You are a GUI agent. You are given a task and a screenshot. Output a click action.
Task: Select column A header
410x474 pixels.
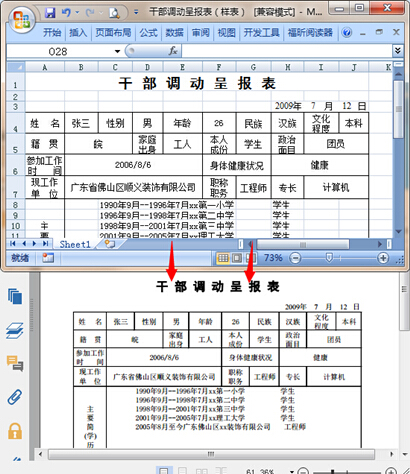click(x=45, y=67)
